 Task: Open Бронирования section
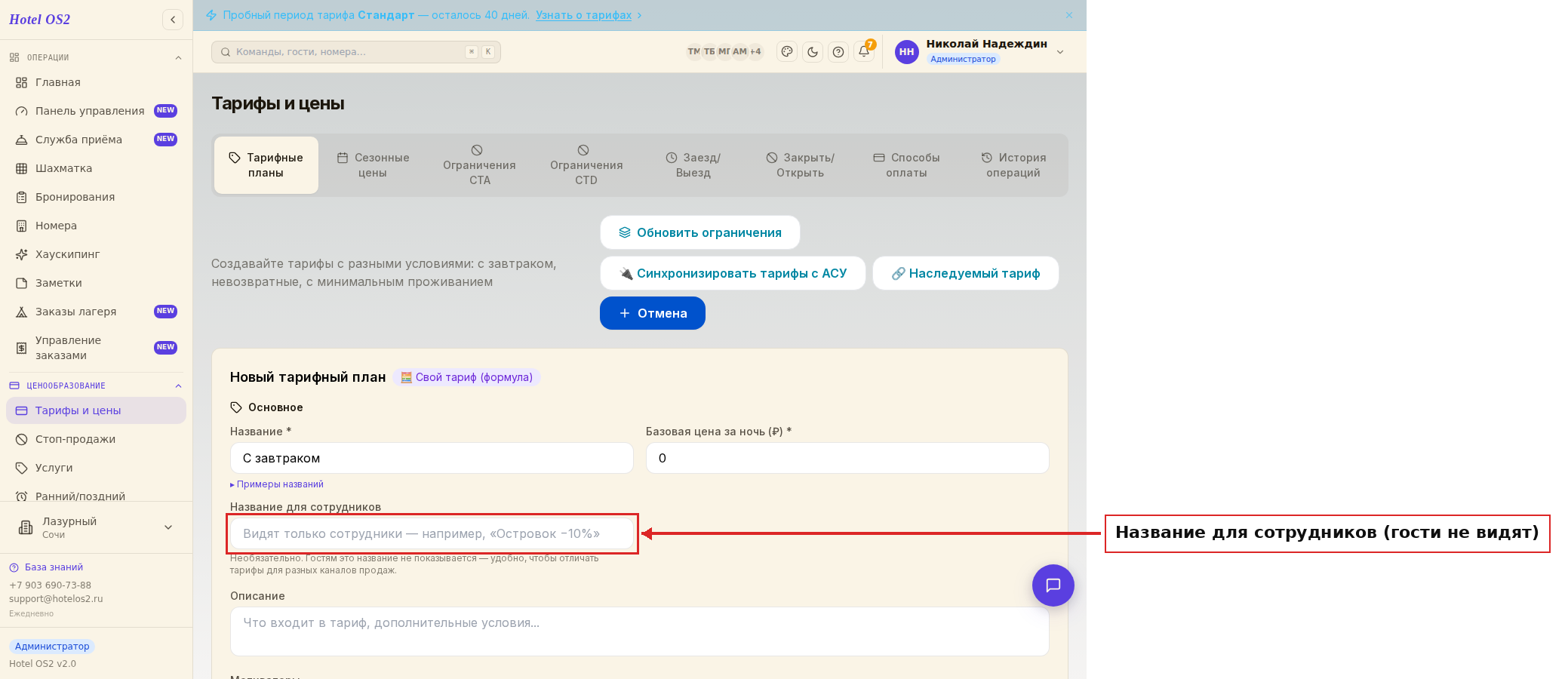pyautogui.click(x=96, y=197)
